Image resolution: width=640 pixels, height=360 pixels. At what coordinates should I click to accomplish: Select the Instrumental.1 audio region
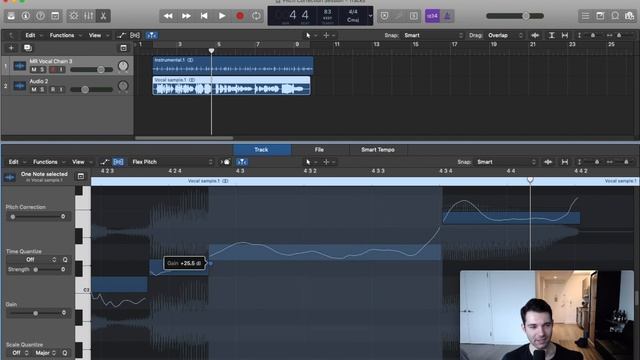pos(233,65)
